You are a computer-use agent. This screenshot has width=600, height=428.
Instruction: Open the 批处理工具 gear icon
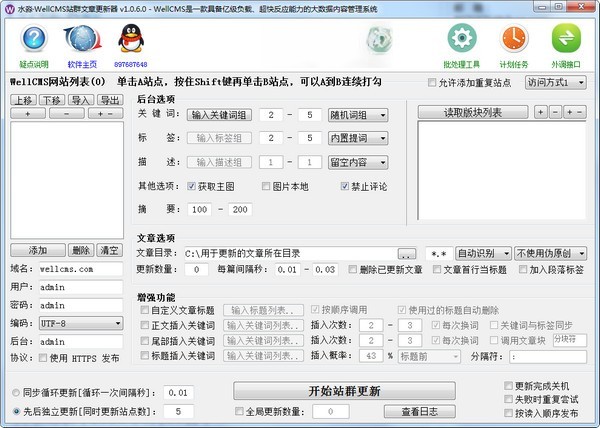[x=462, y=38]
